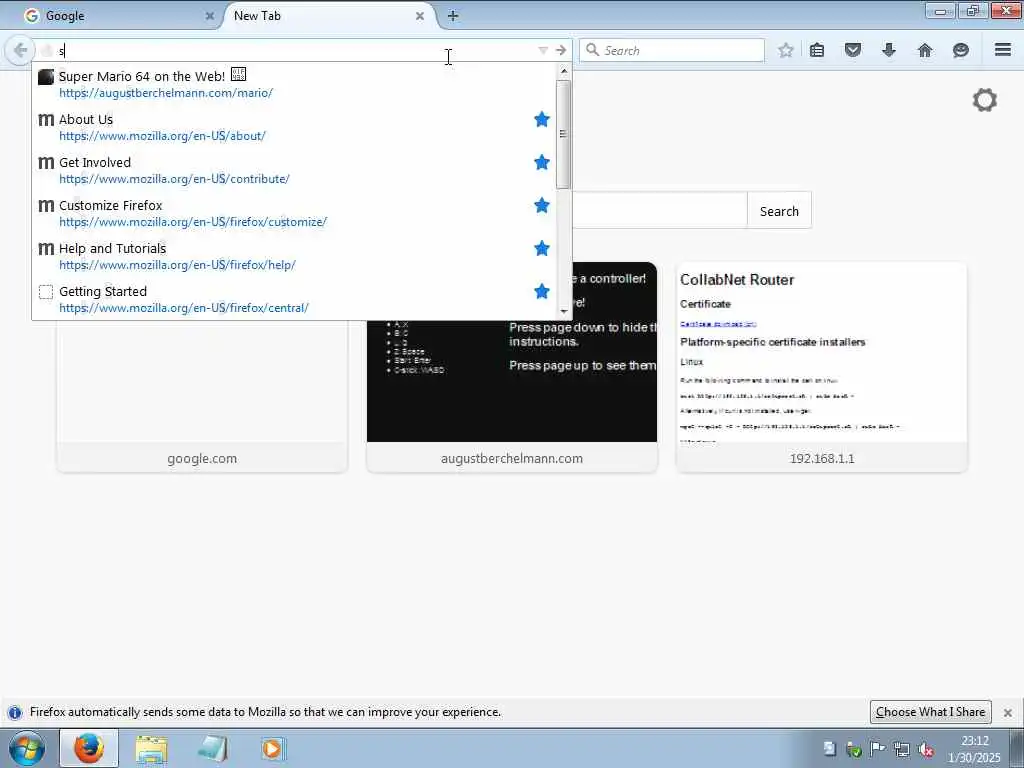Open the media player taskbar icon
Viewport: 1024px width, 768px height.
tap(272, 749)
